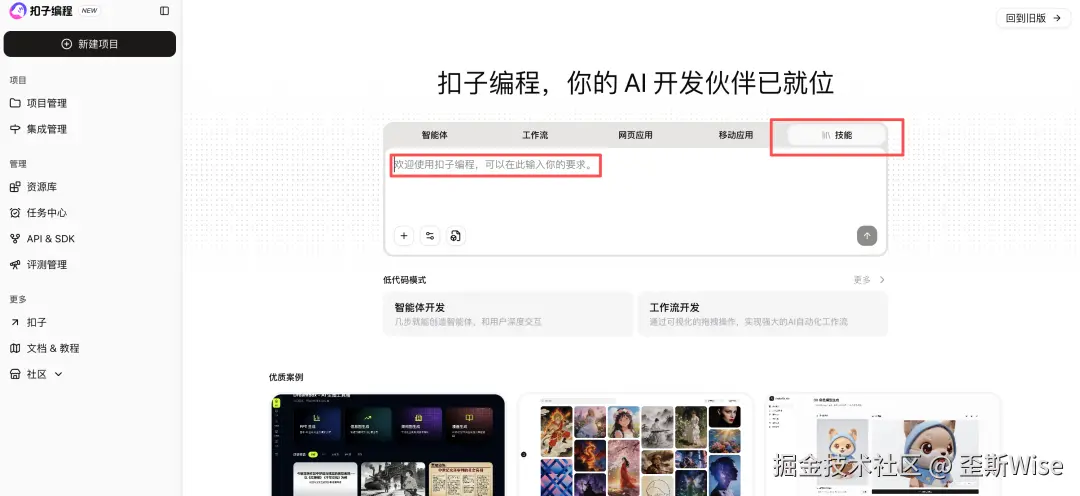
Task: Click the 低代码模式 heading
Action: coord(405,280)
